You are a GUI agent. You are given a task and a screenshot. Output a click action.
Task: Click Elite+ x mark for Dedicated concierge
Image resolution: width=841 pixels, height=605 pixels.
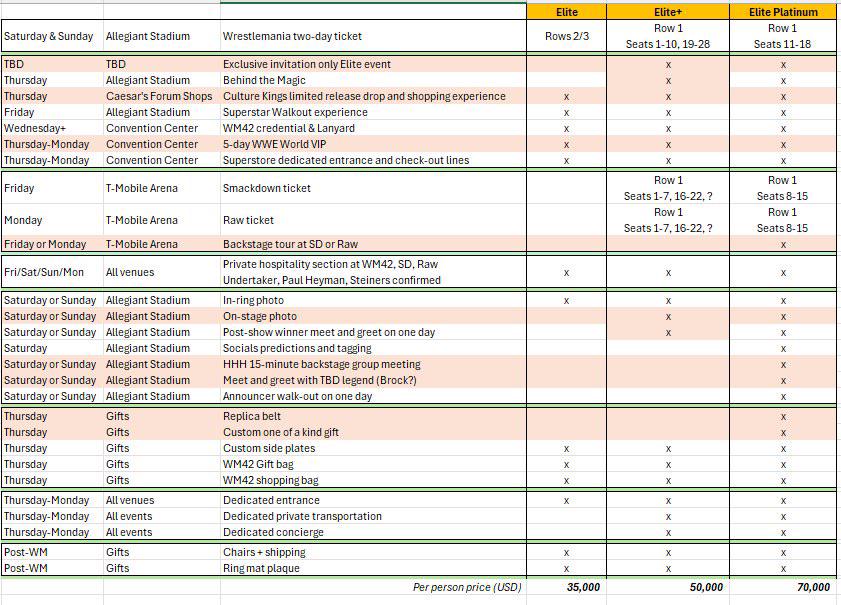tap(668, 533)
